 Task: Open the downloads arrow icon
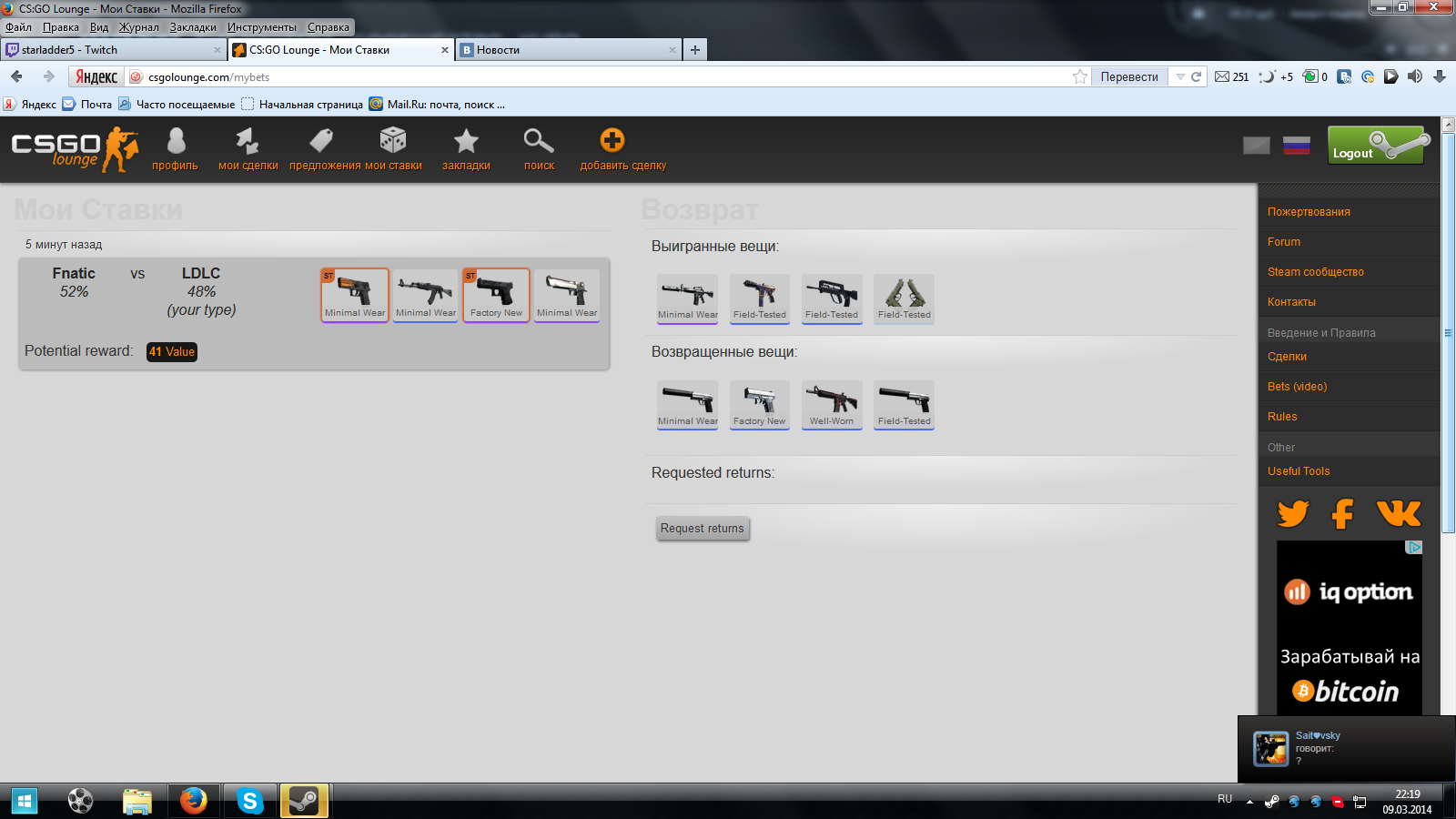click(x=1440, y=76)
